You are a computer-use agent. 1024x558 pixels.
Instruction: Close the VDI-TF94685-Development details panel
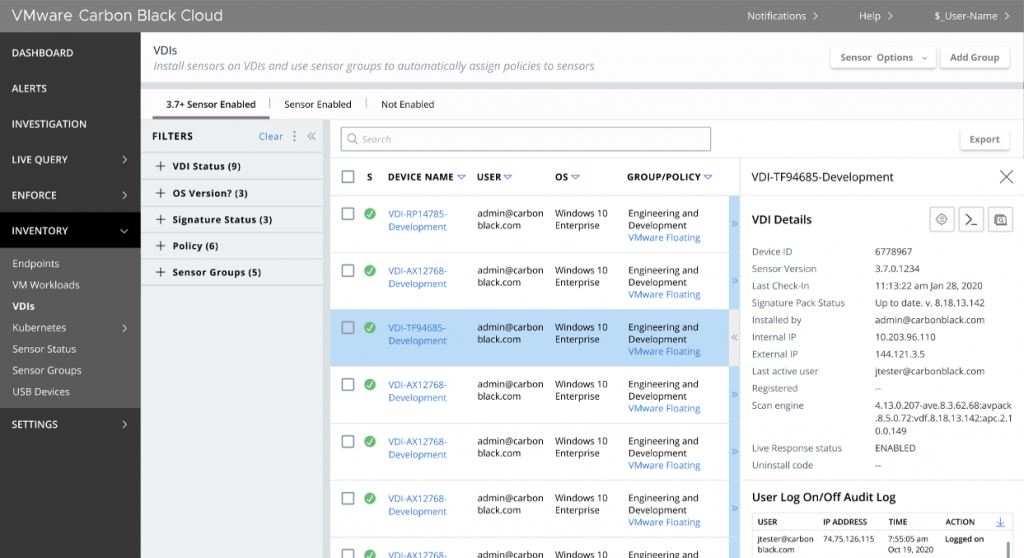[1006, 177]
